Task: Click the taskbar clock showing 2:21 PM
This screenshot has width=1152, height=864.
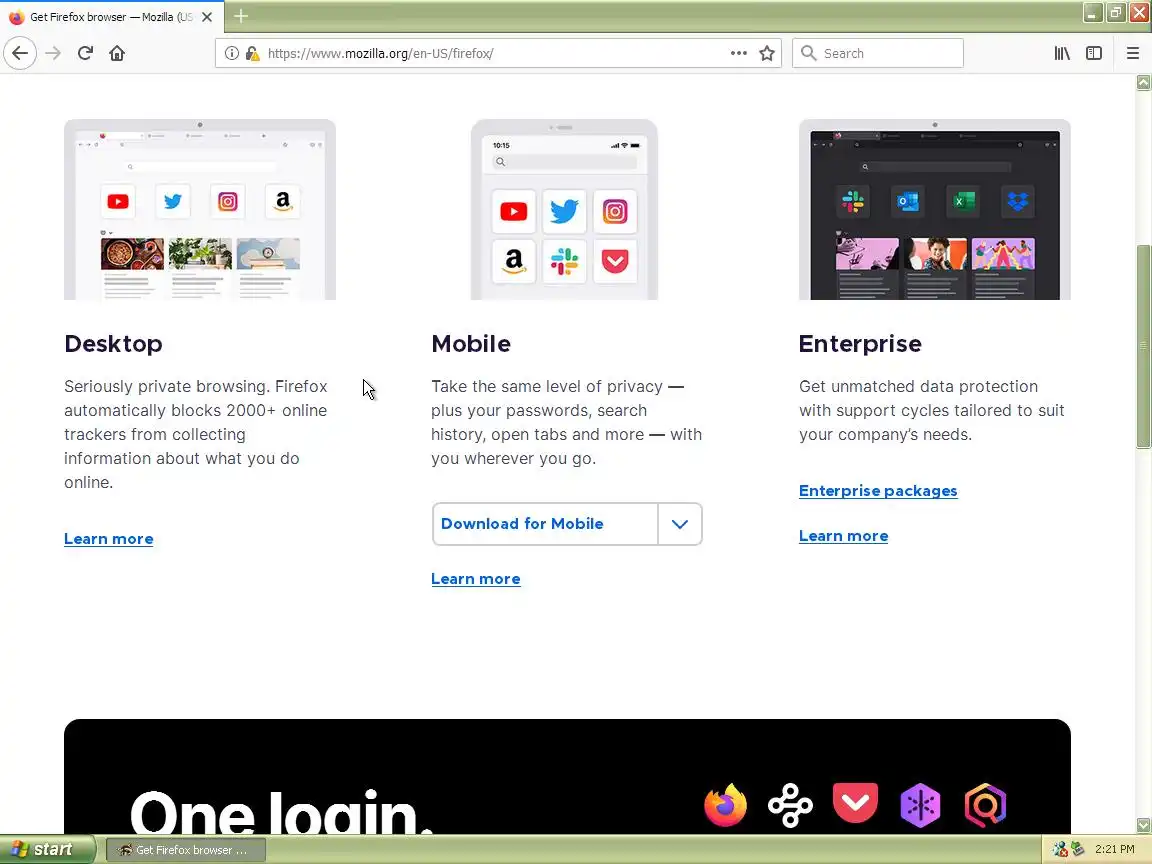Action: tap(1115, 849)
